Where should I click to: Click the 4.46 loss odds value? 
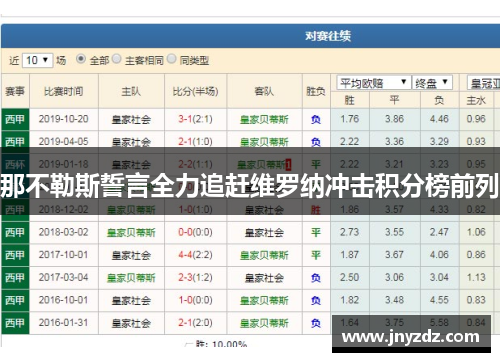pyautogui.click(x=439, y=119)
